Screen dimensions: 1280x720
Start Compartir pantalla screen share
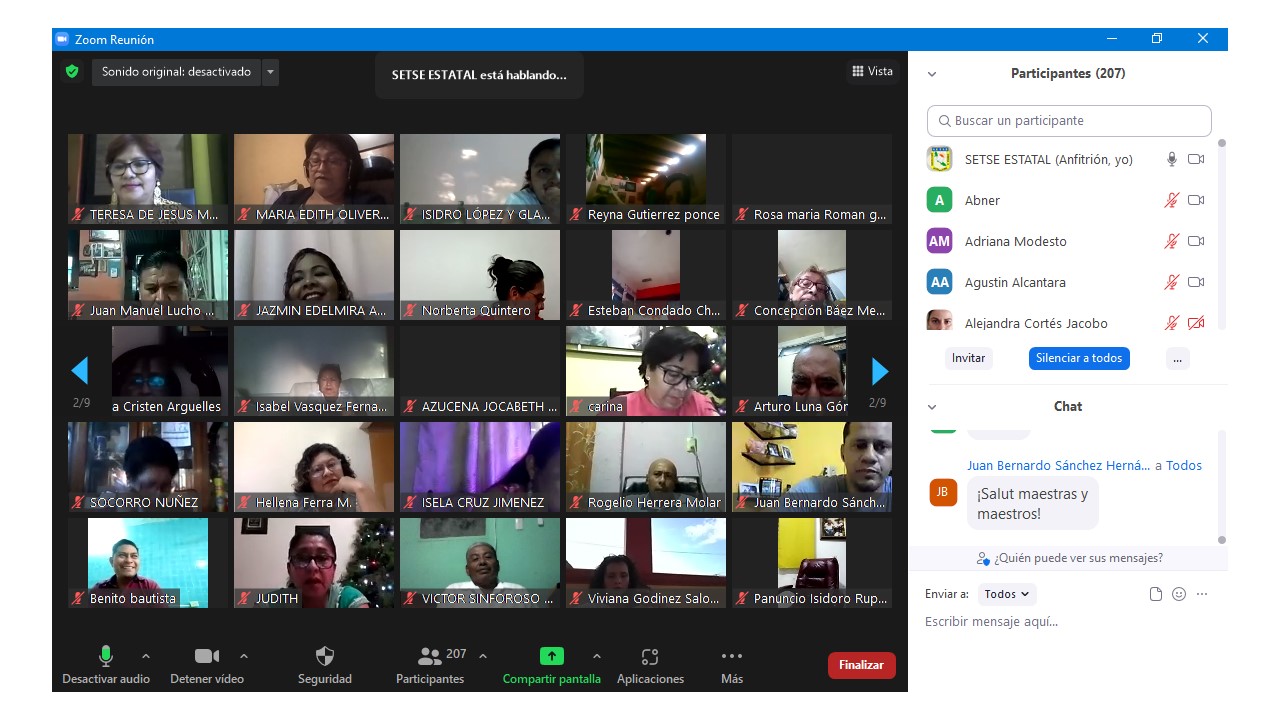[552, 665]
